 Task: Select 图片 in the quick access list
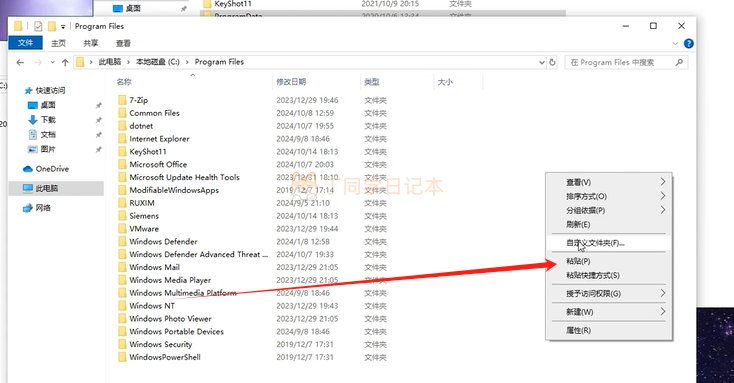48,149
